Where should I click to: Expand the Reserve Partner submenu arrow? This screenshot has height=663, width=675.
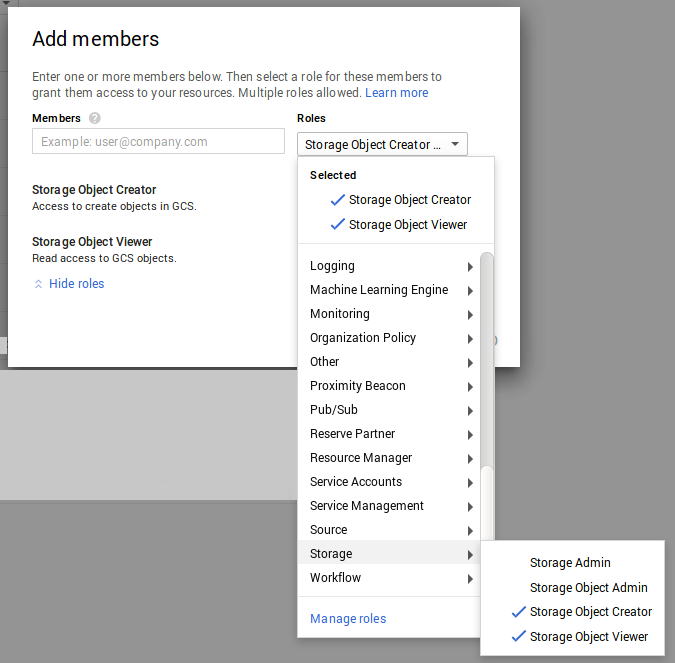470,435
